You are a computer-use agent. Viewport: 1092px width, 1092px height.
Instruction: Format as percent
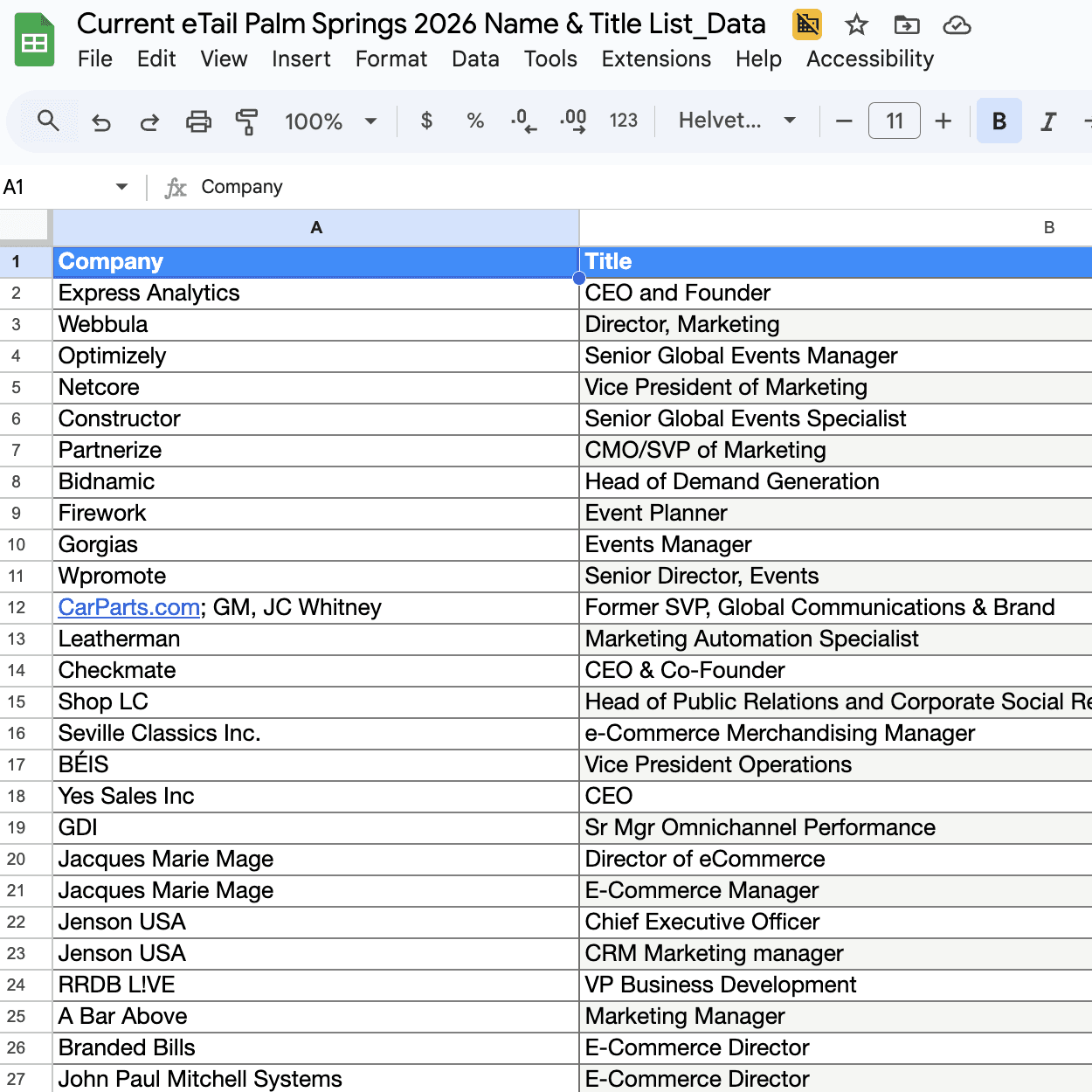click(x=475, y=121)
